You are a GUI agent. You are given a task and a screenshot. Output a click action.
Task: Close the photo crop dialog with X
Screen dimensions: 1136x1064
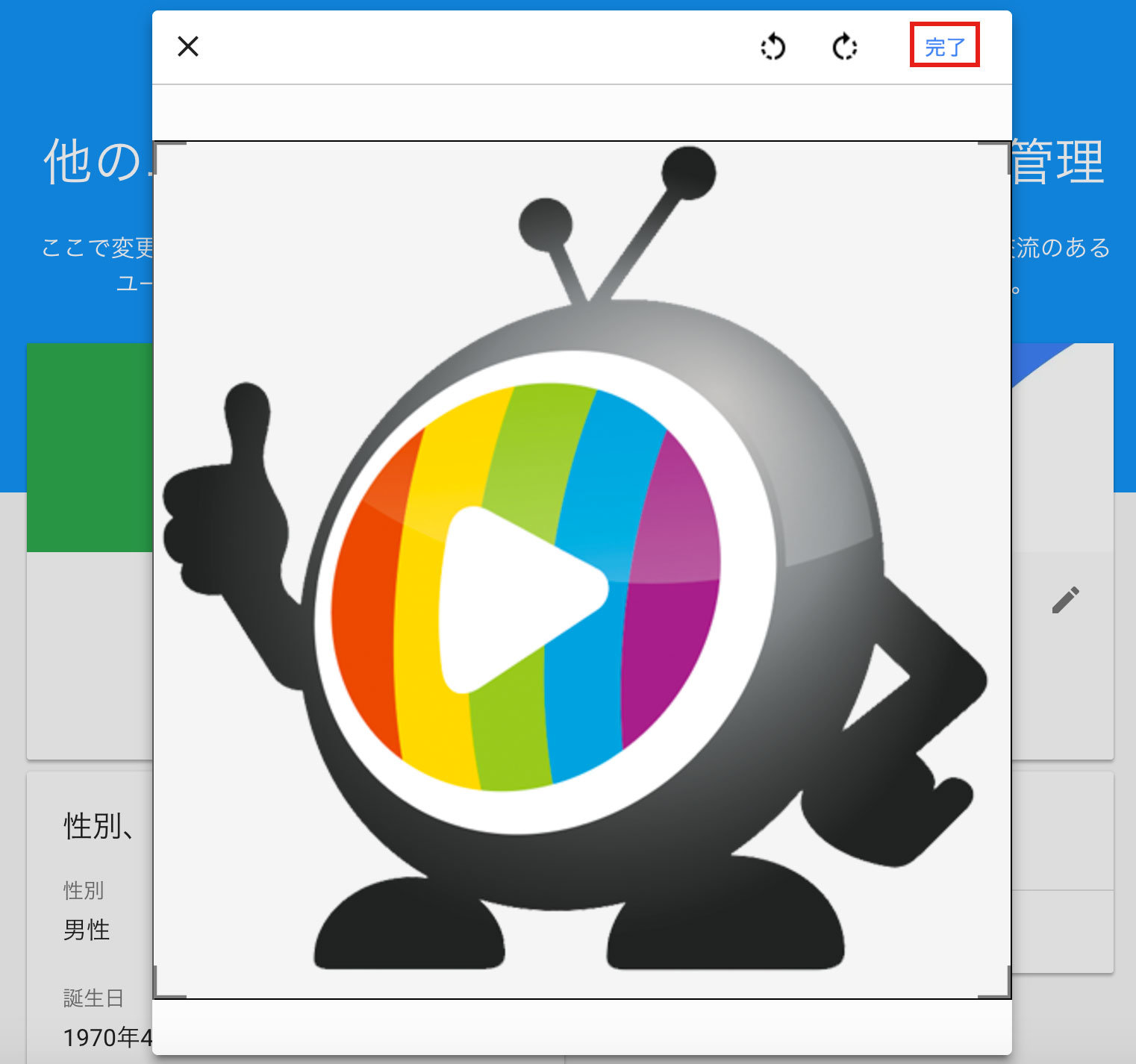[188, 46]
